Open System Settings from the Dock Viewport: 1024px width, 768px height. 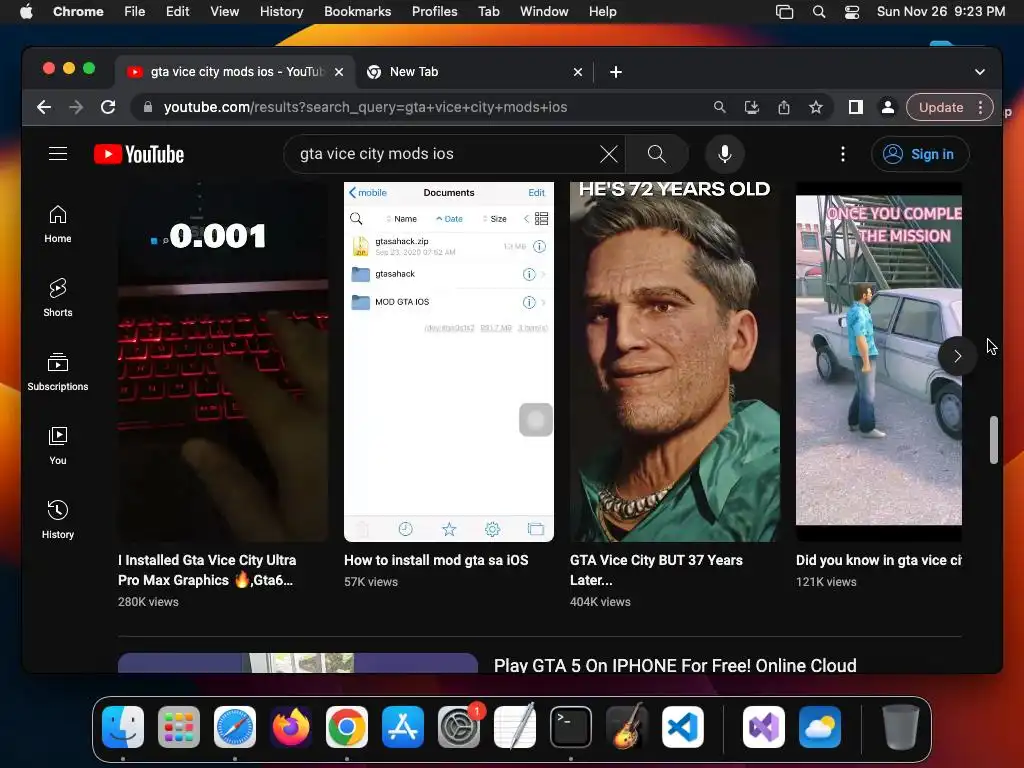pos(458,727)
